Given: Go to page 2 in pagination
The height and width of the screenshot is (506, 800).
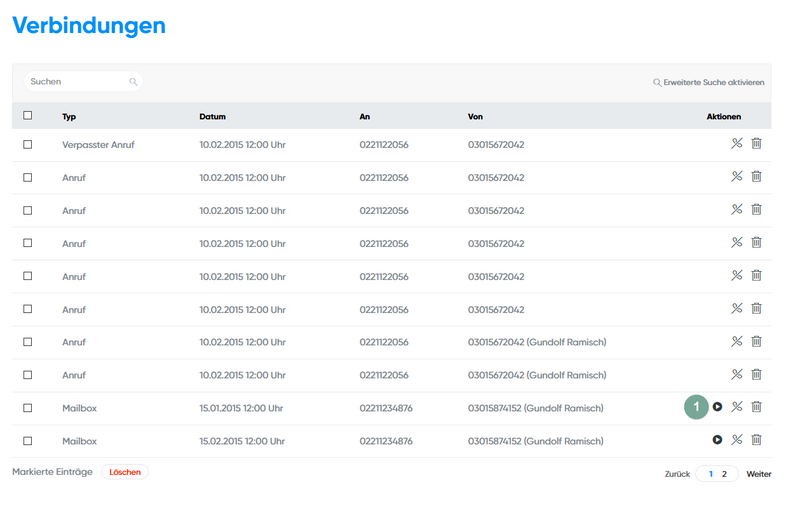Looking at the screenshot, I should 724,474.
